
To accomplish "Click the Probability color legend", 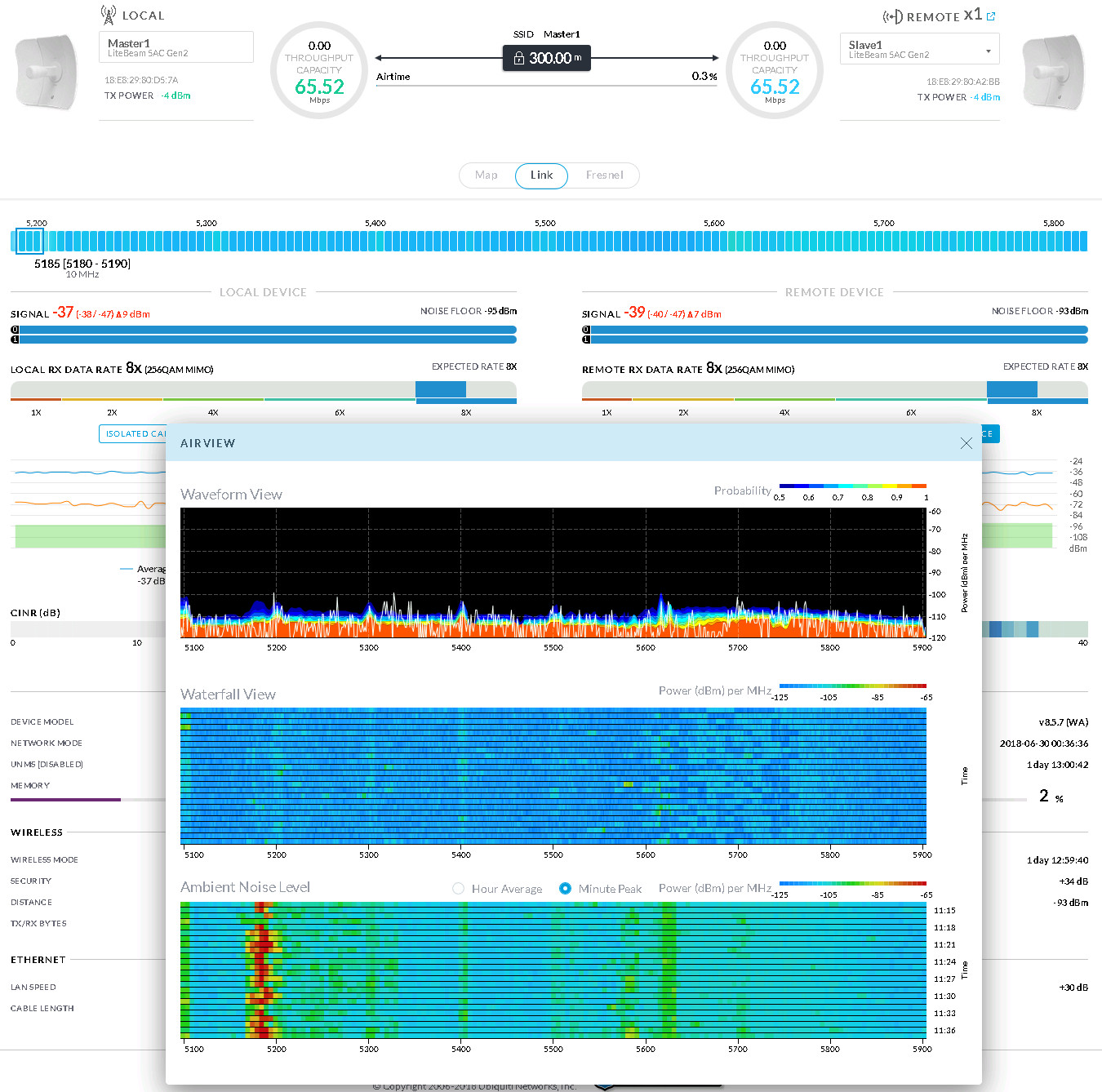I will click(x=853, y=486).
